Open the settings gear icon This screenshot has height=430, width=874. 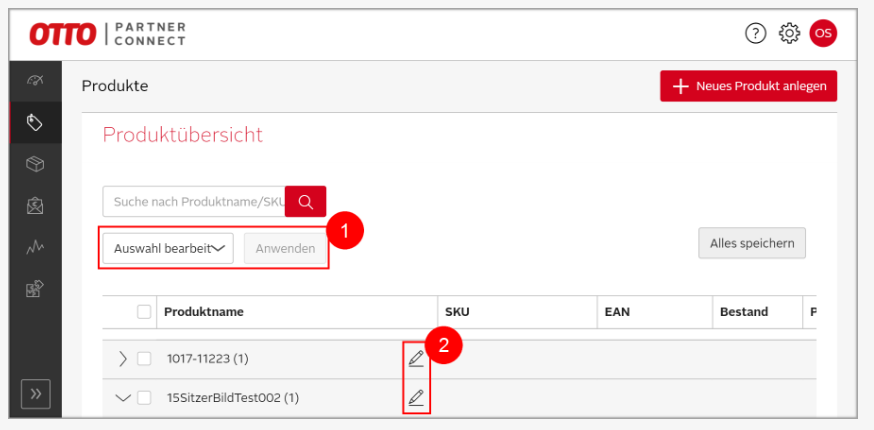pyautogui.click(x=789, y=33)
